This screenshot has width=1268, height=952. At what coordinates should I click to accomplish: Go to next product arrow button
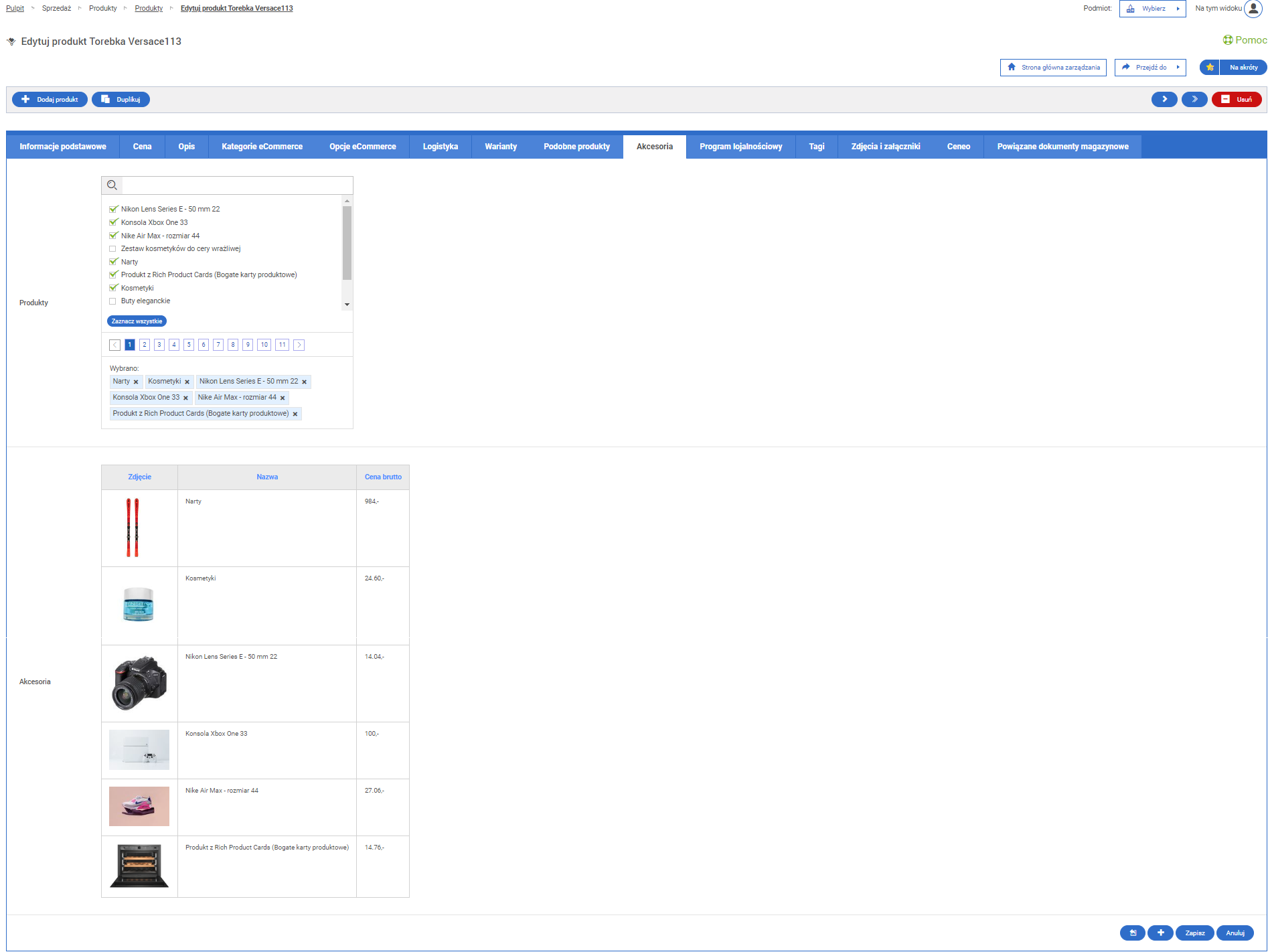click(1164, 100)
